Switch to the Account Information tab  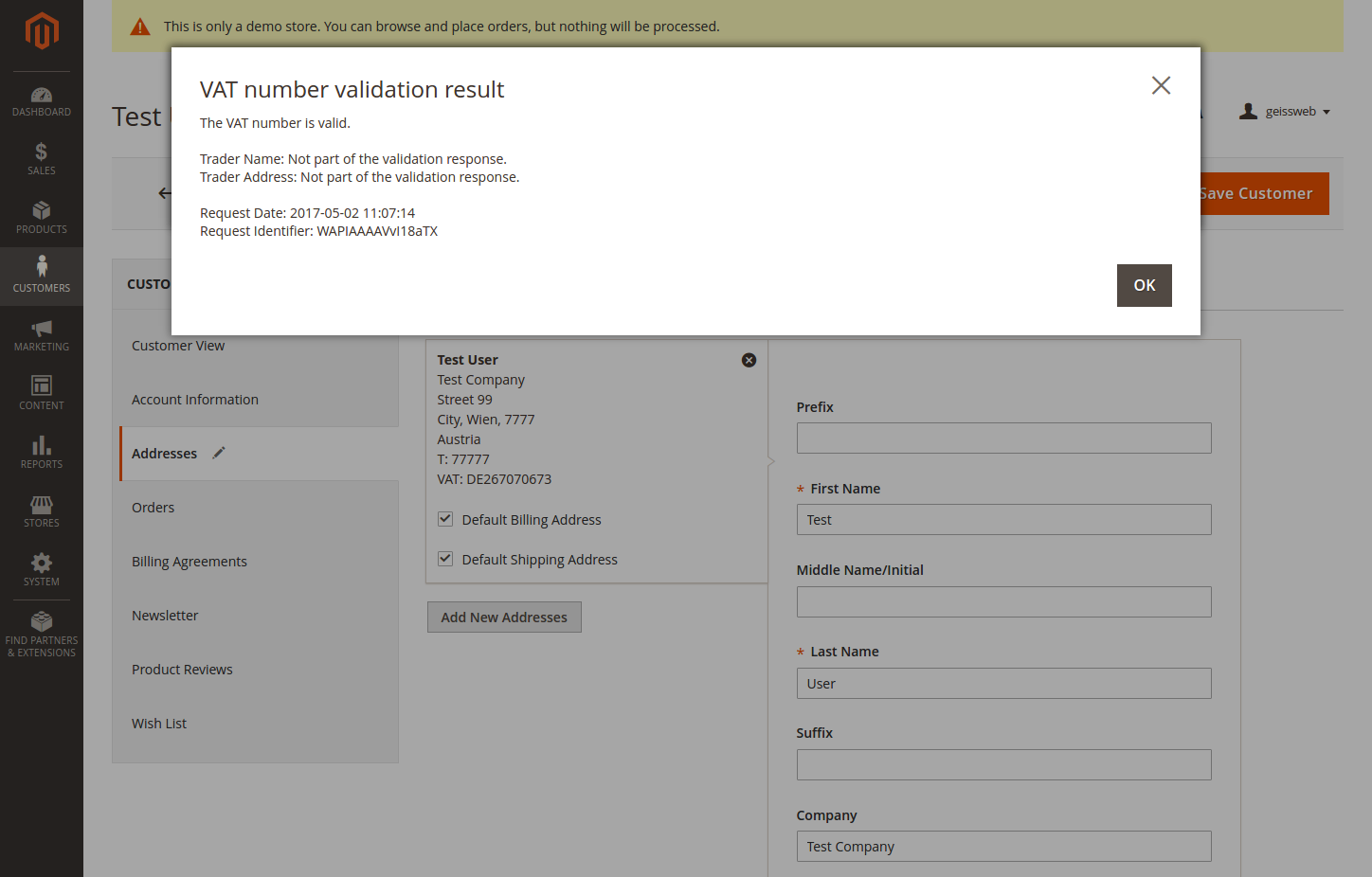click(x=195, y=400)
